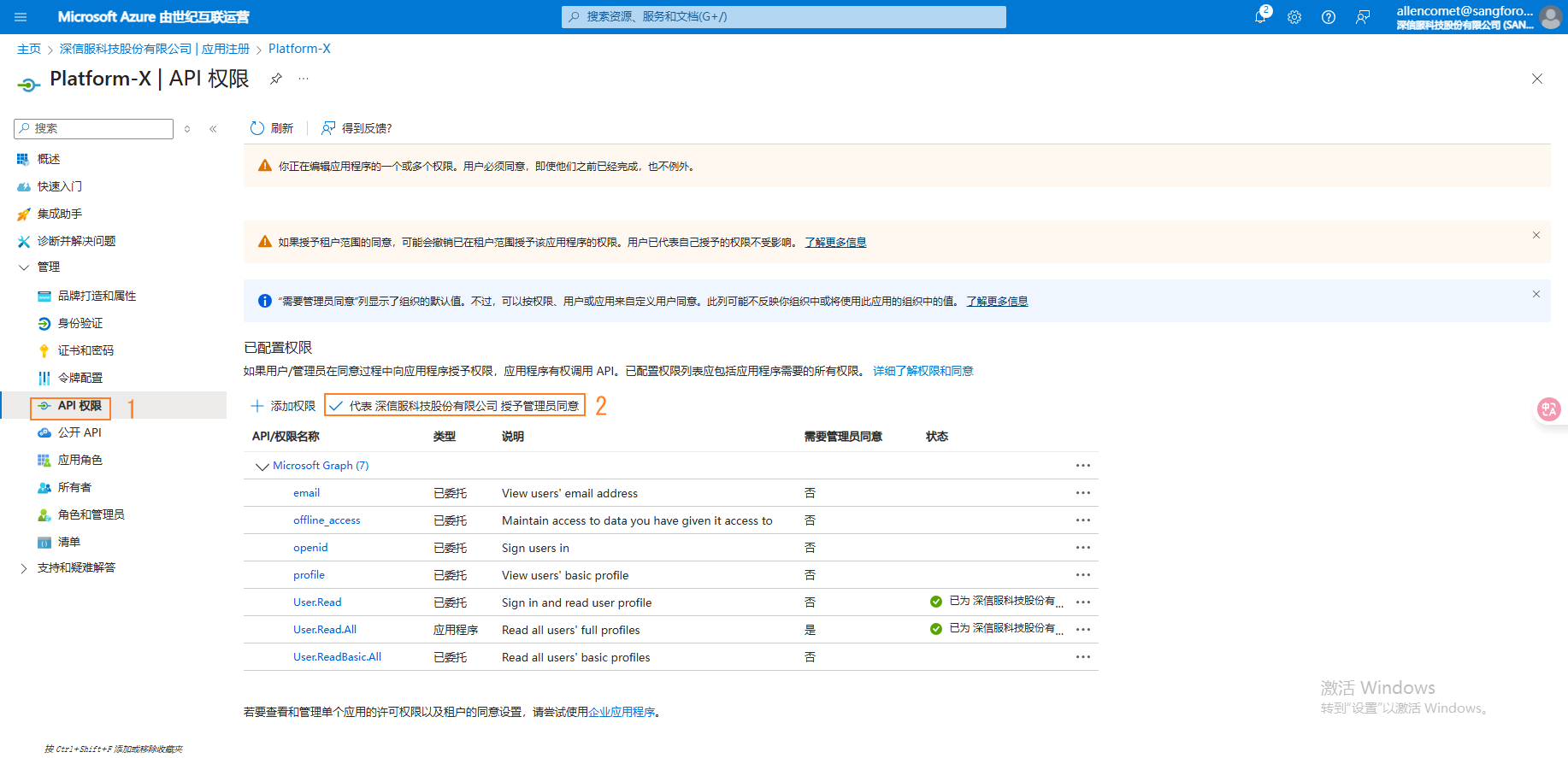Select 证书和密码 in the sidebar
This screenshot has height=758, width=1568.
(x=85, y=350)
